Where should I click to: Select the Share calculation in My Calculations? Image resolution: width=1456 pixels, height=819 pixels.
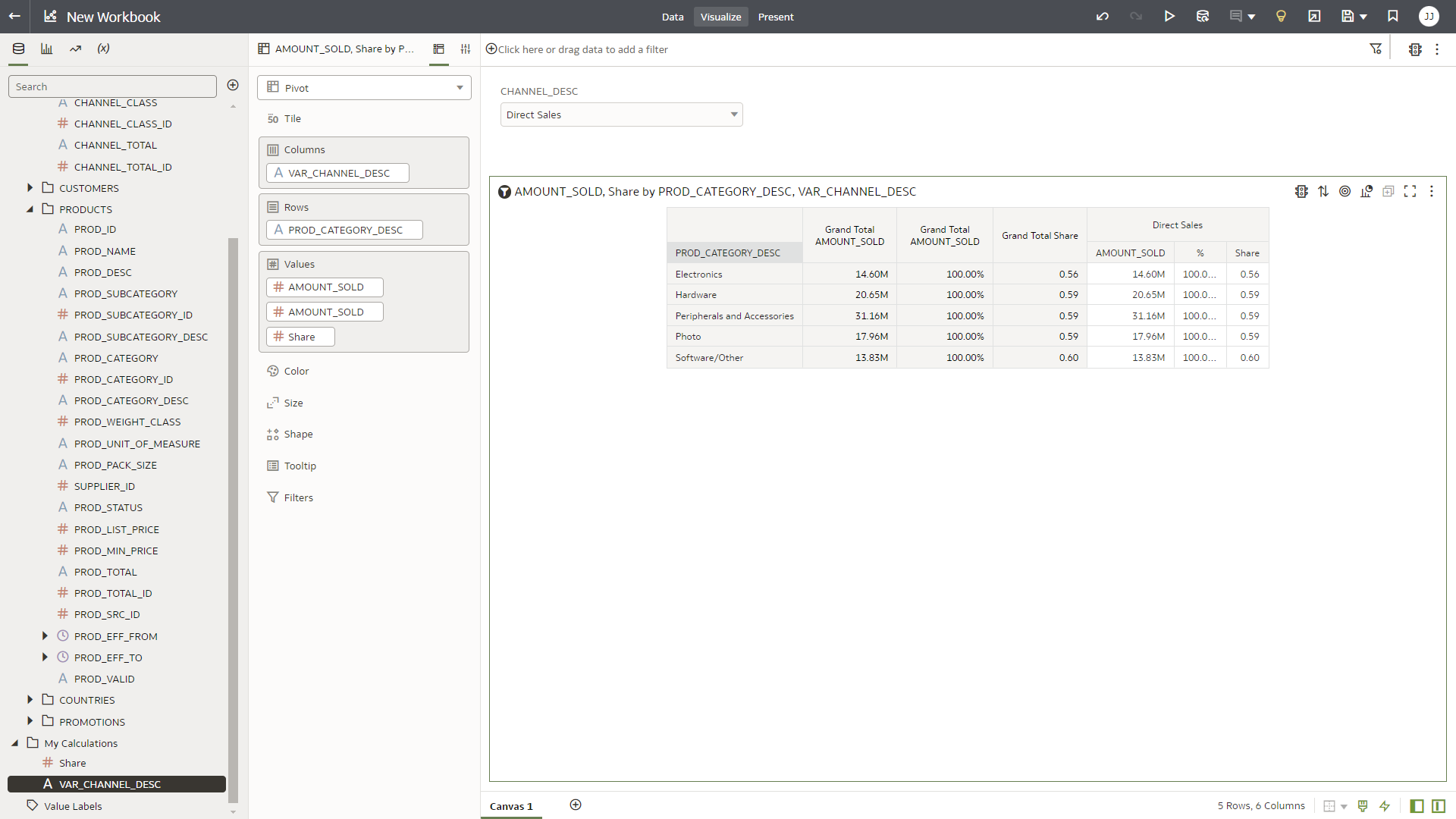pos(73,764)
